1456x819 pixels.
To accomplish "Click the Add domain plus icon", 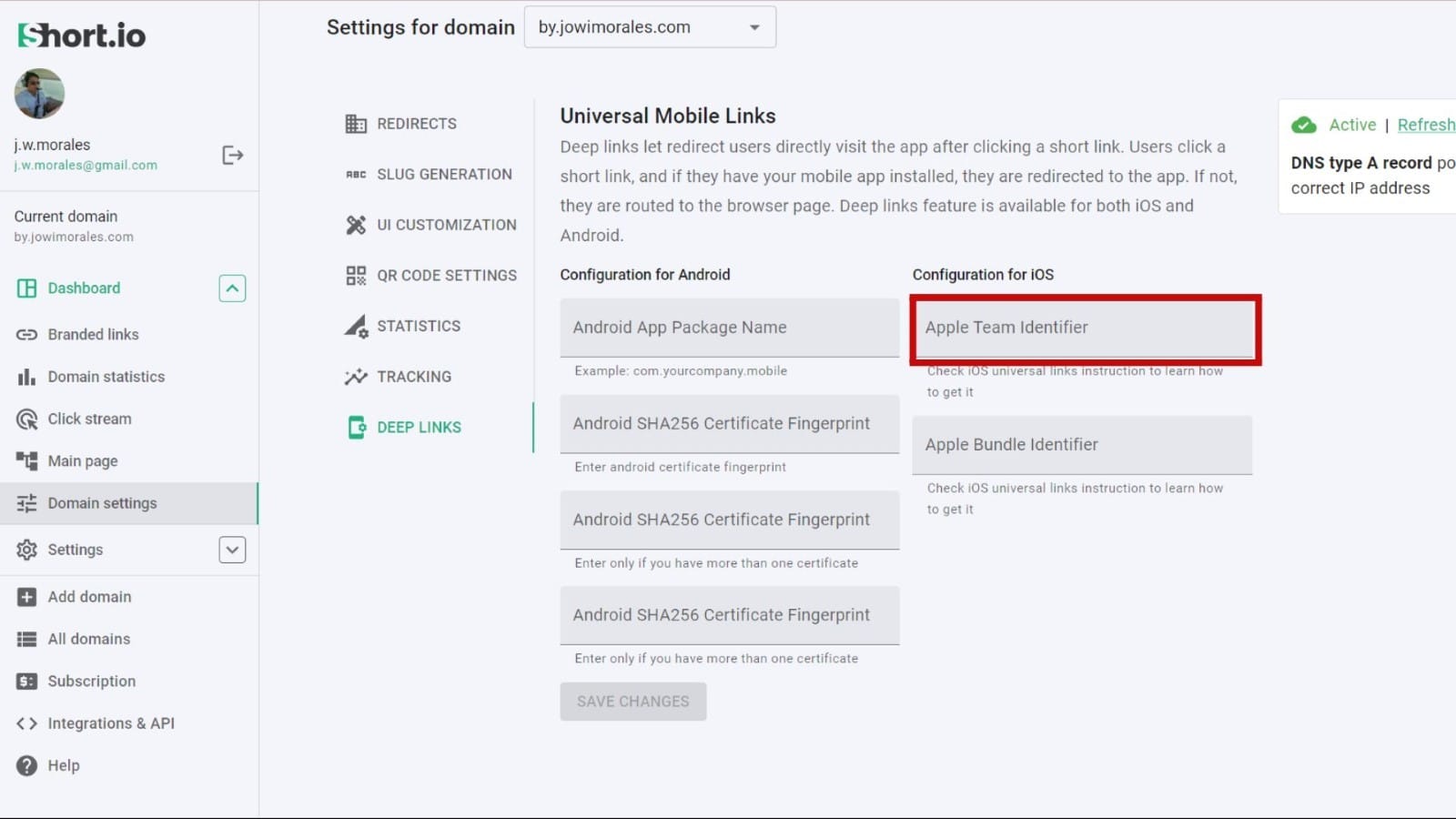I will [27, 597].
